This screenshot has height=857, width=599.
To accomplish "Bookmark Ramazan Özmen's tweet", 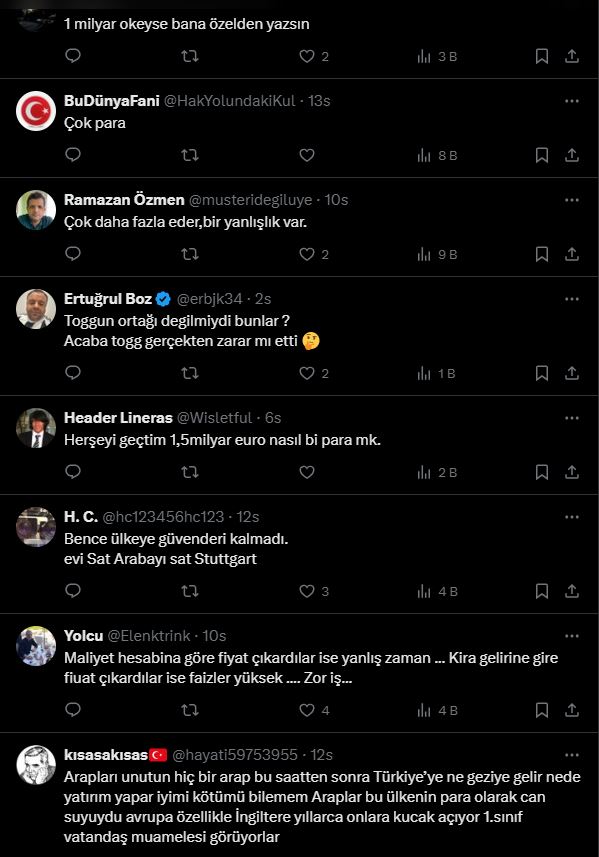I will [x=542, y=254].
